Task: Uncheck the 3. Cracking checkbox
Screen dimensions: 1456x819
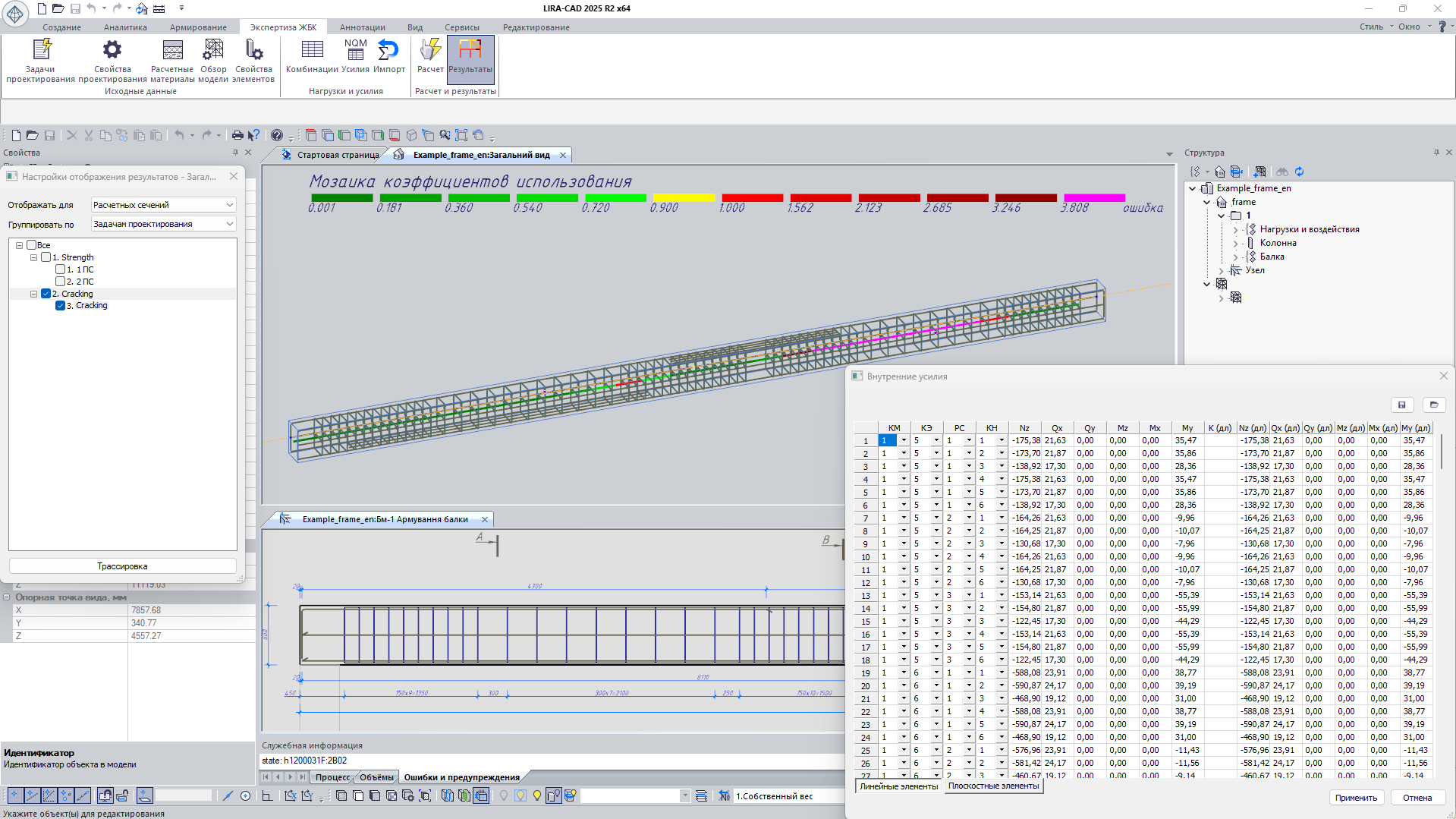Action: click(x=61, y=306)
